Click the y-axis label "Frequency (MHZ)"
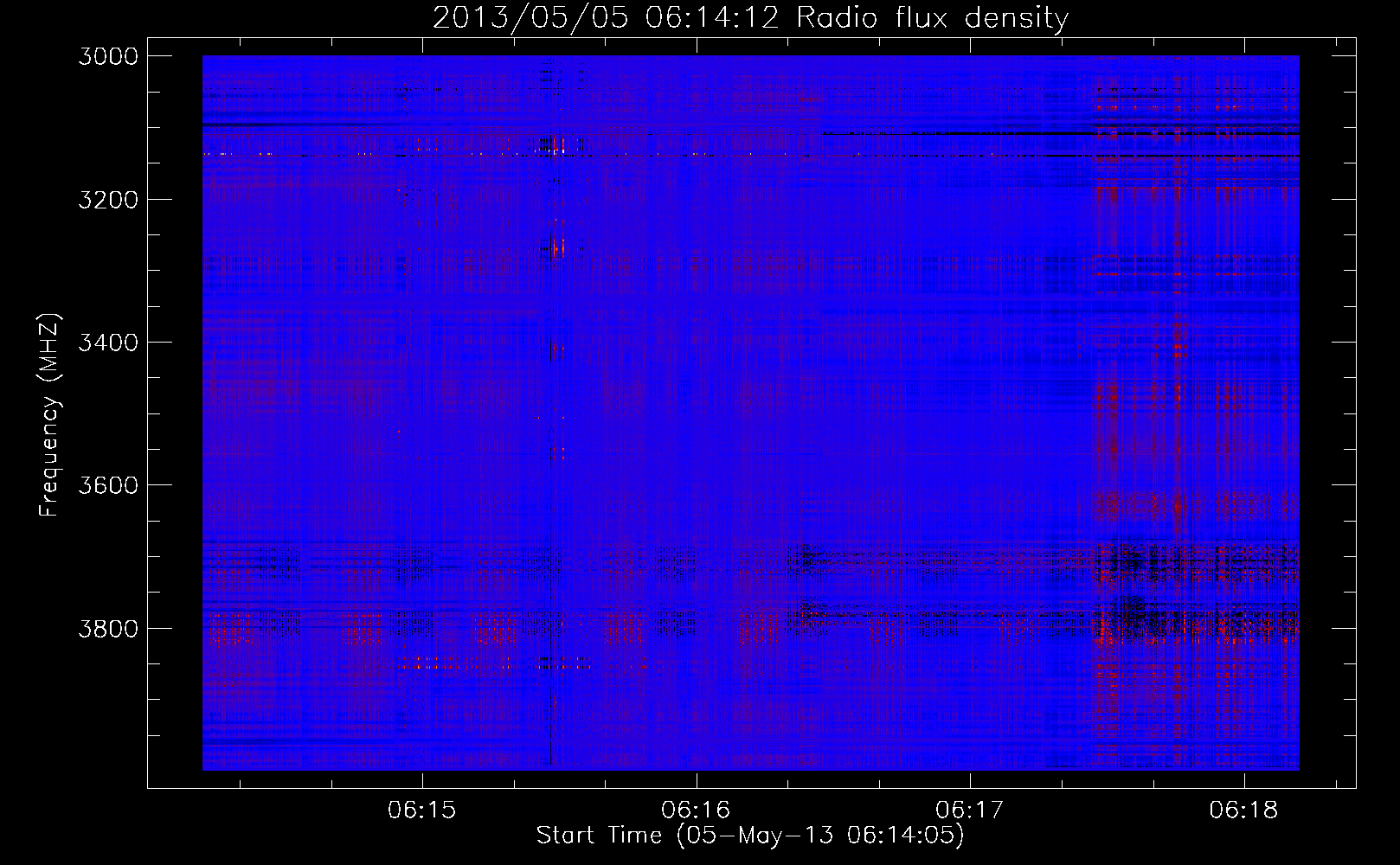 (x=49, y=415)
